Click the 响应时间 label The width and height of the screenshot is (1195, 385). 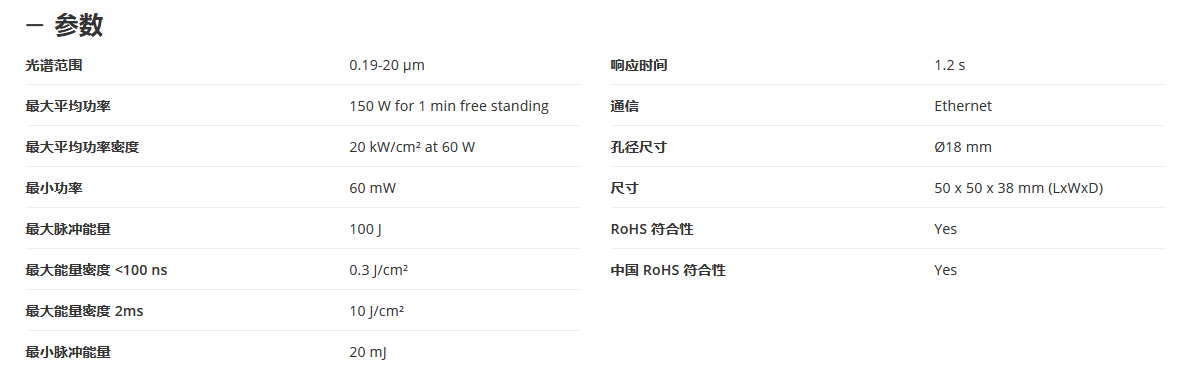[x=639, y=66]
